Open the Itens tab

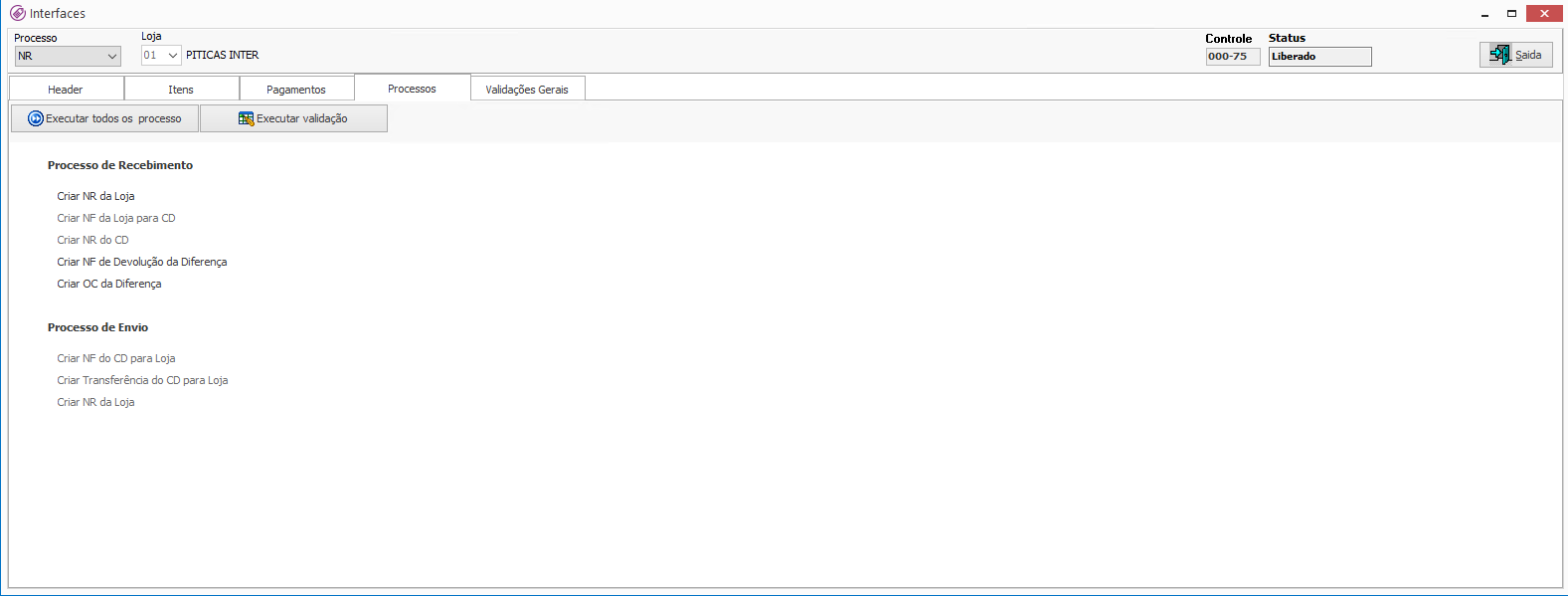(x=181, y=90)
